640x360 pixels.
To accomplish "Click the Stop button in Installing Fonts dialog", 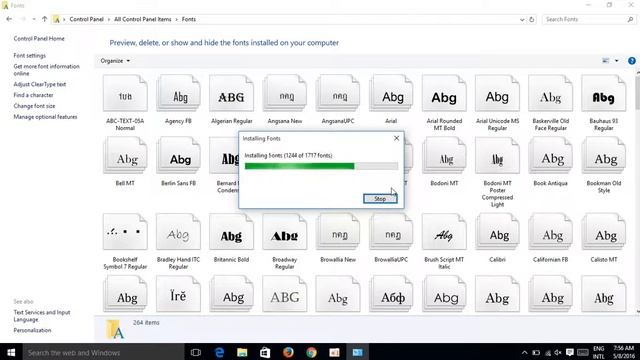I will (380, 199).
